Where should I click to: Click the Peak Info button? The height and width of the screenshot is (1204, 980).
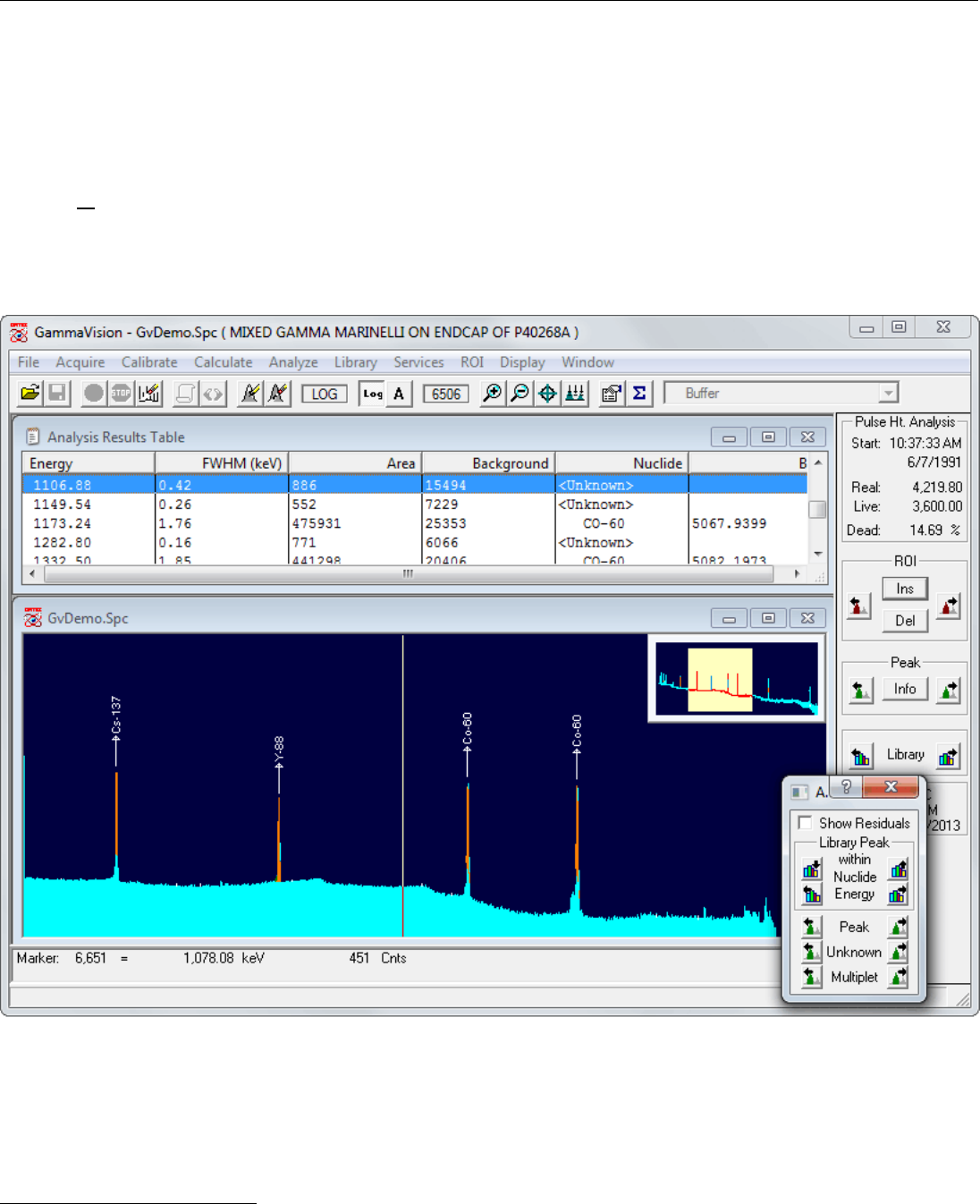[905, 689]
